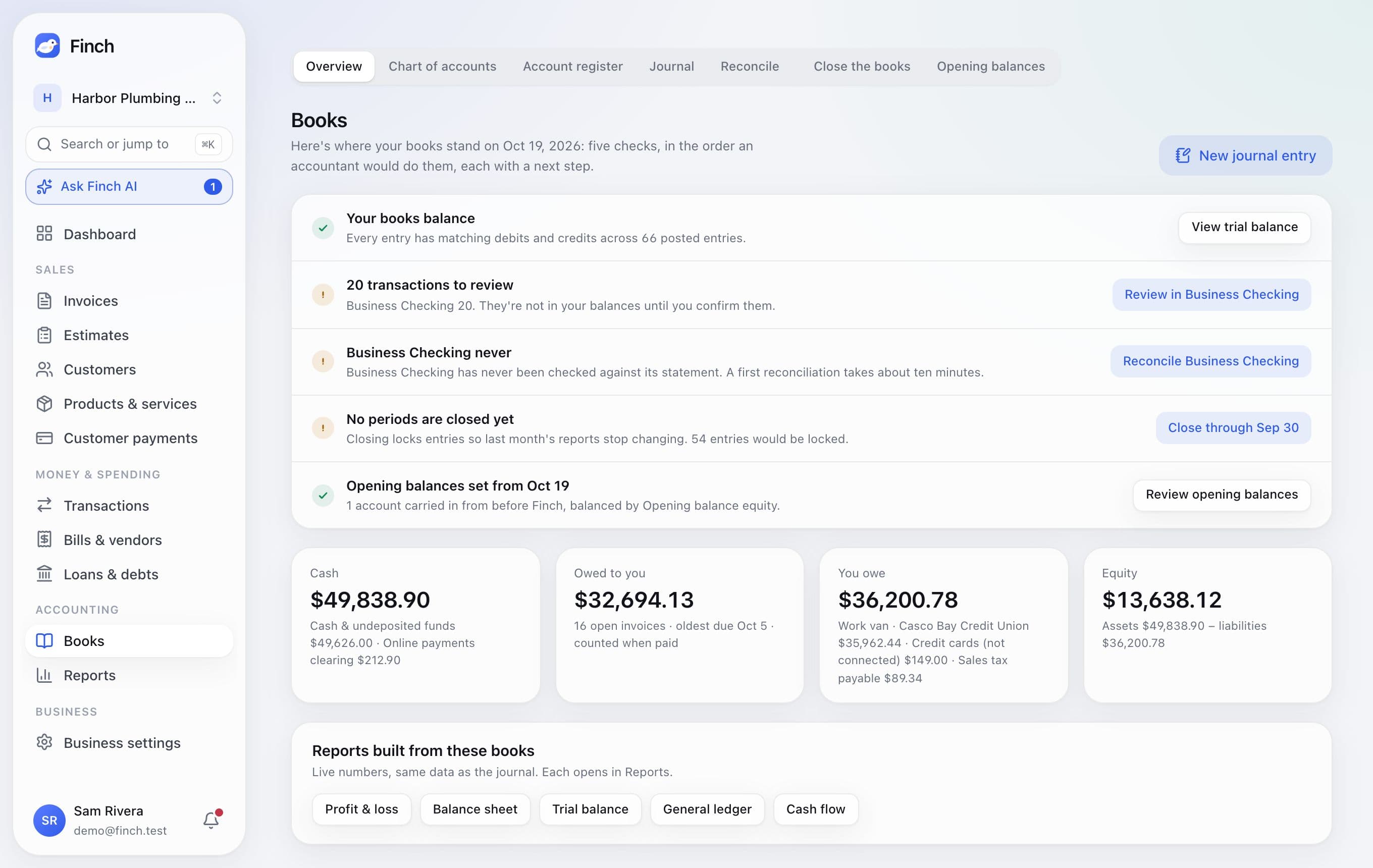1373x868 pixels.
Task: Click the Finch bird logo icon
Action: [47, 45]
